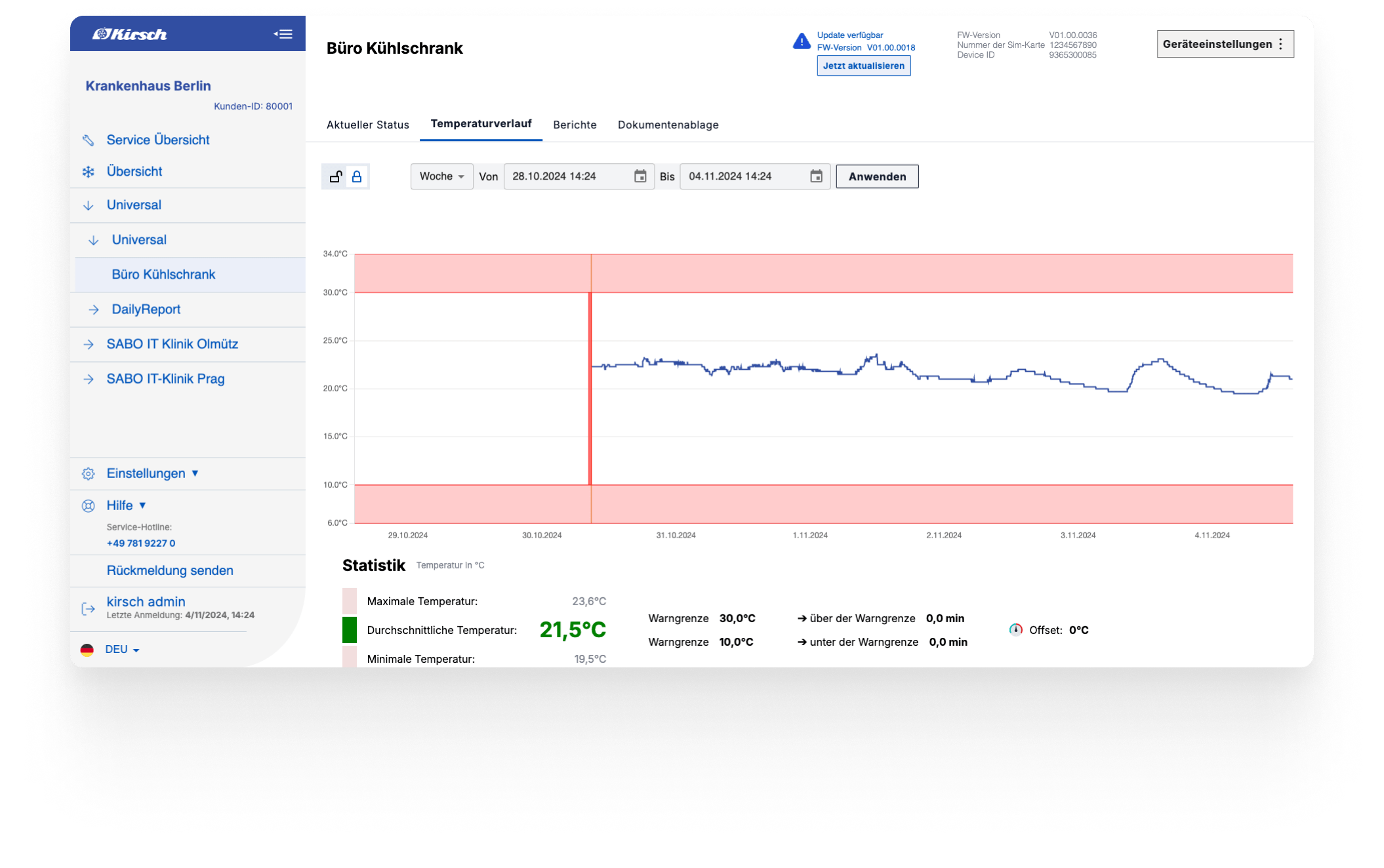Expand the SABO IT-Klinik Prag arrow
Viewport: 1384px width, 868px height.
point(89,379)
